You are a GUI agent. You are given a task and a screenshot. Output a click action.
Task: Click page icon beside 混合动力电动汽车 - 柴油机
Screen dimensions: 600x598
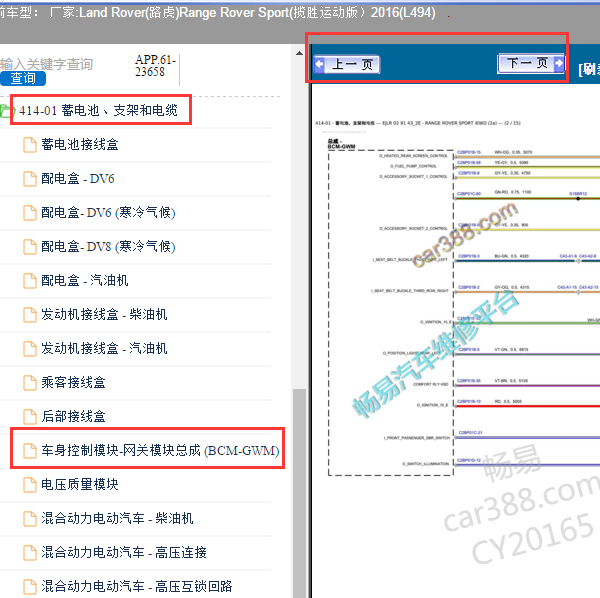coord(30,519)
